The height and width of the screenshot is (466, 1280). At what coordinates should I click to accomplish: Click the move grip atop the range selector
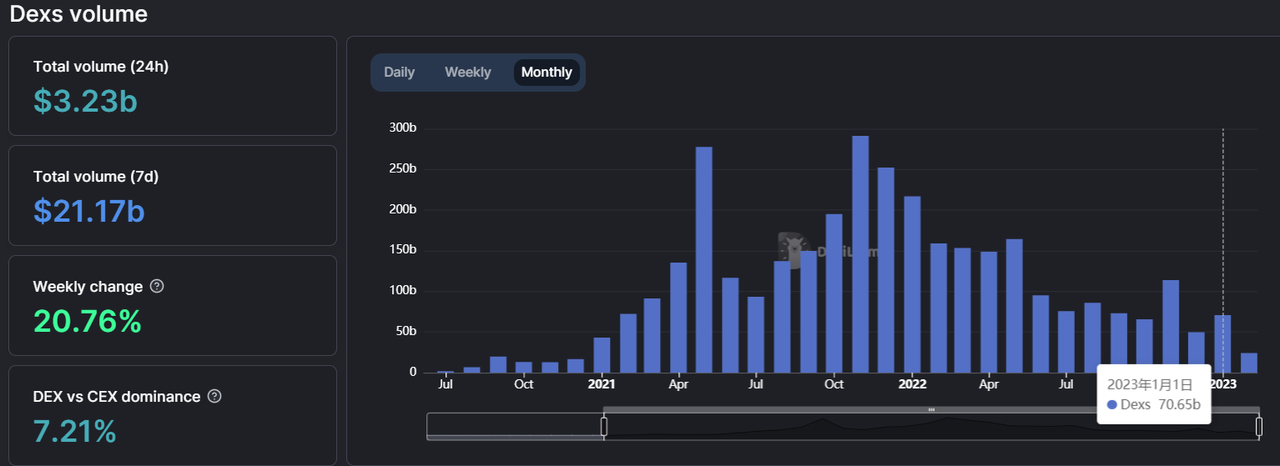[931, 409]
